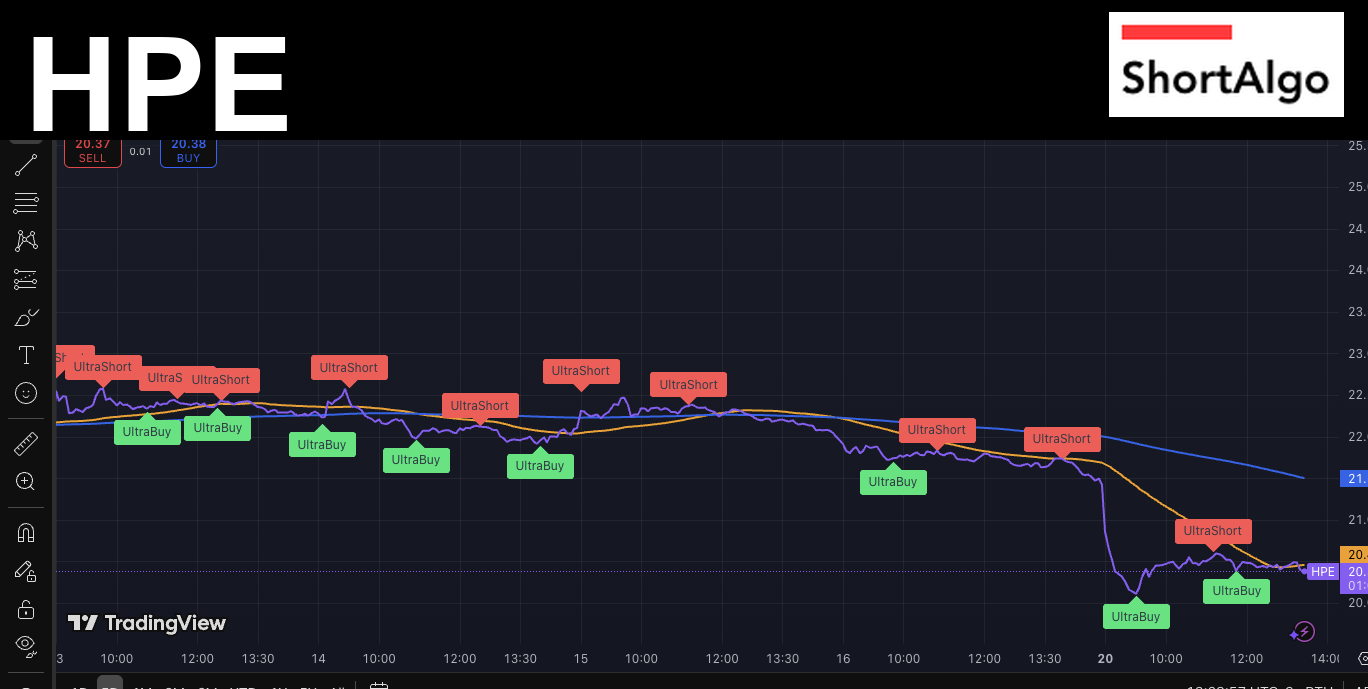Click the 16 date label on time axis
The width and height of the screenshot is (1368, 689).
(843, 659)
